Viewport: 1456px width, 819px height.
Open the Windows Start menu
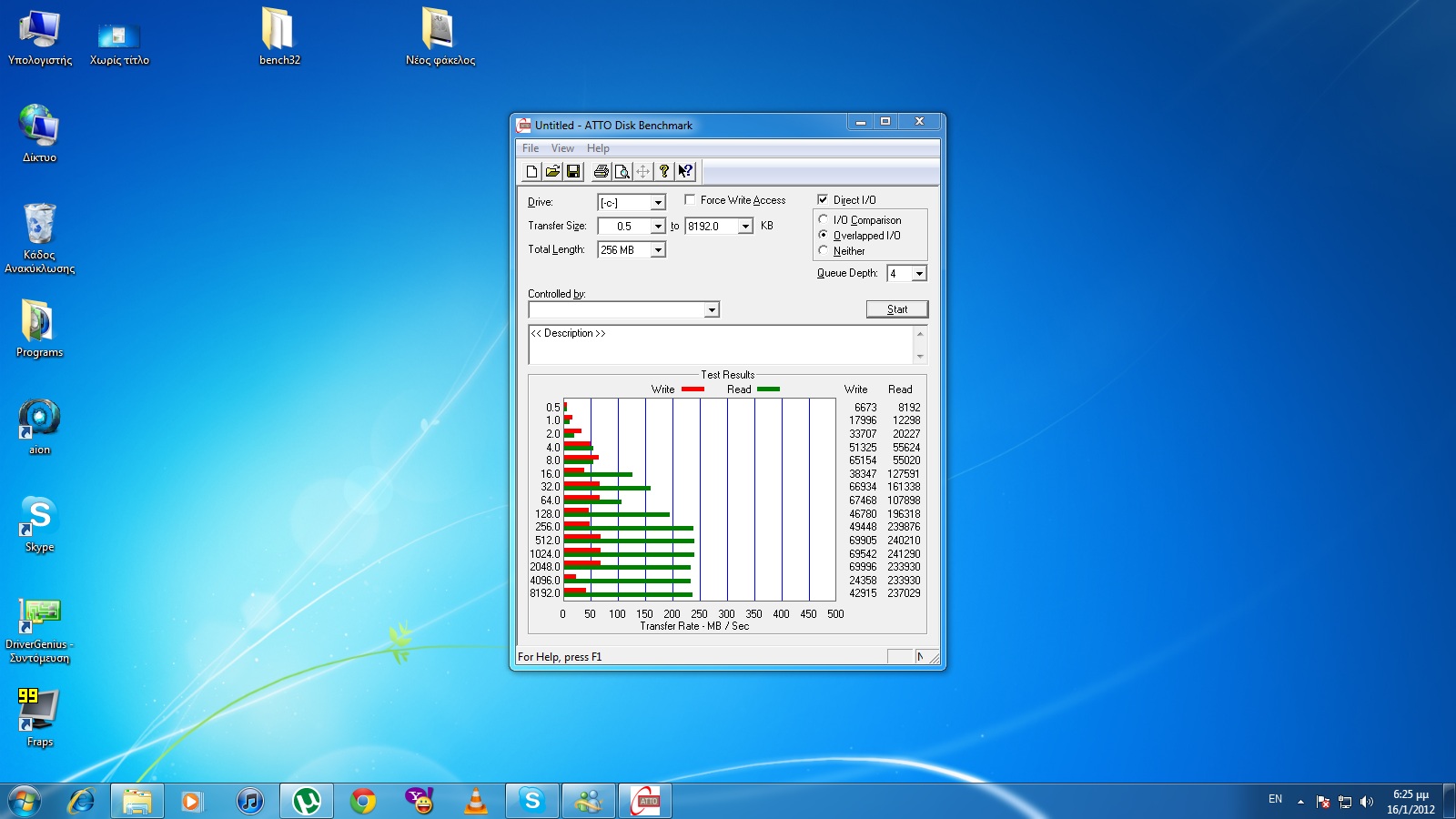click(x=25, y=802)
